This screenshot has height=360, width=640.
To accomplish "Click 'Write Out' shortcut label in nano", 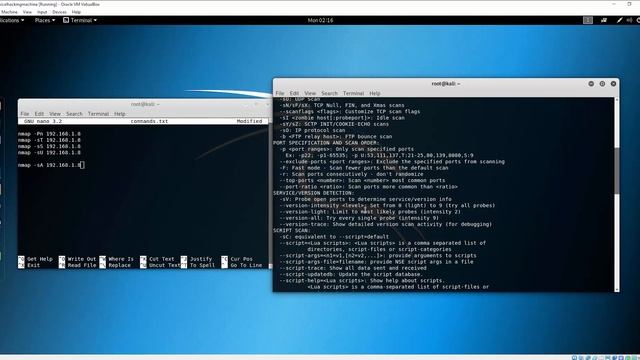I will [x=82, y=259].
